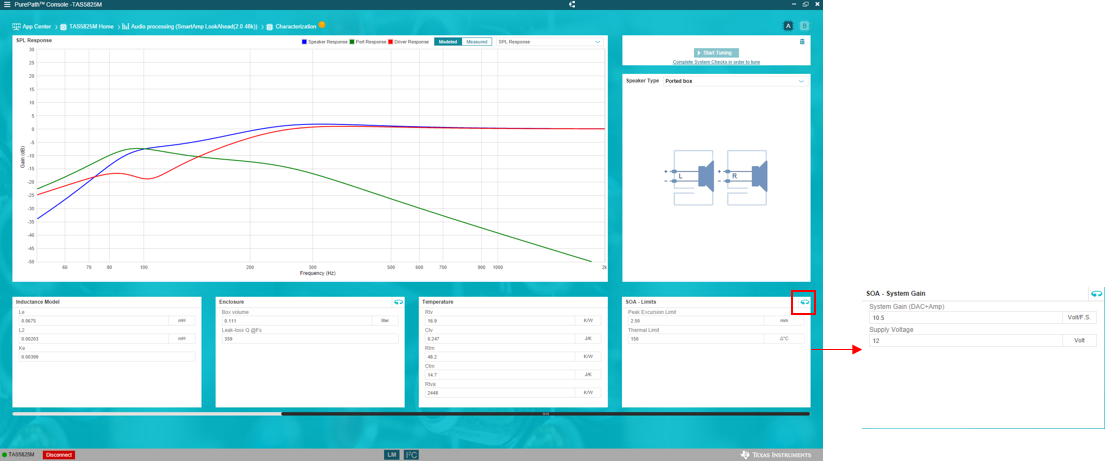
Task: Click the Characterization breadcrumb
Action: click(x=296, y=27)
